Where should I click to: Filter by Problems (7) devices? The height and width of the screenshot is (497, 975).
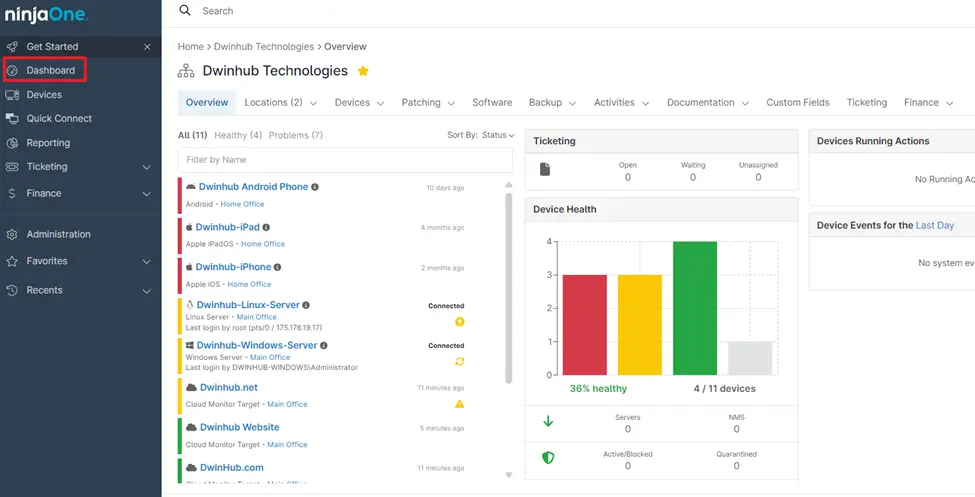[x=295, y=135]
